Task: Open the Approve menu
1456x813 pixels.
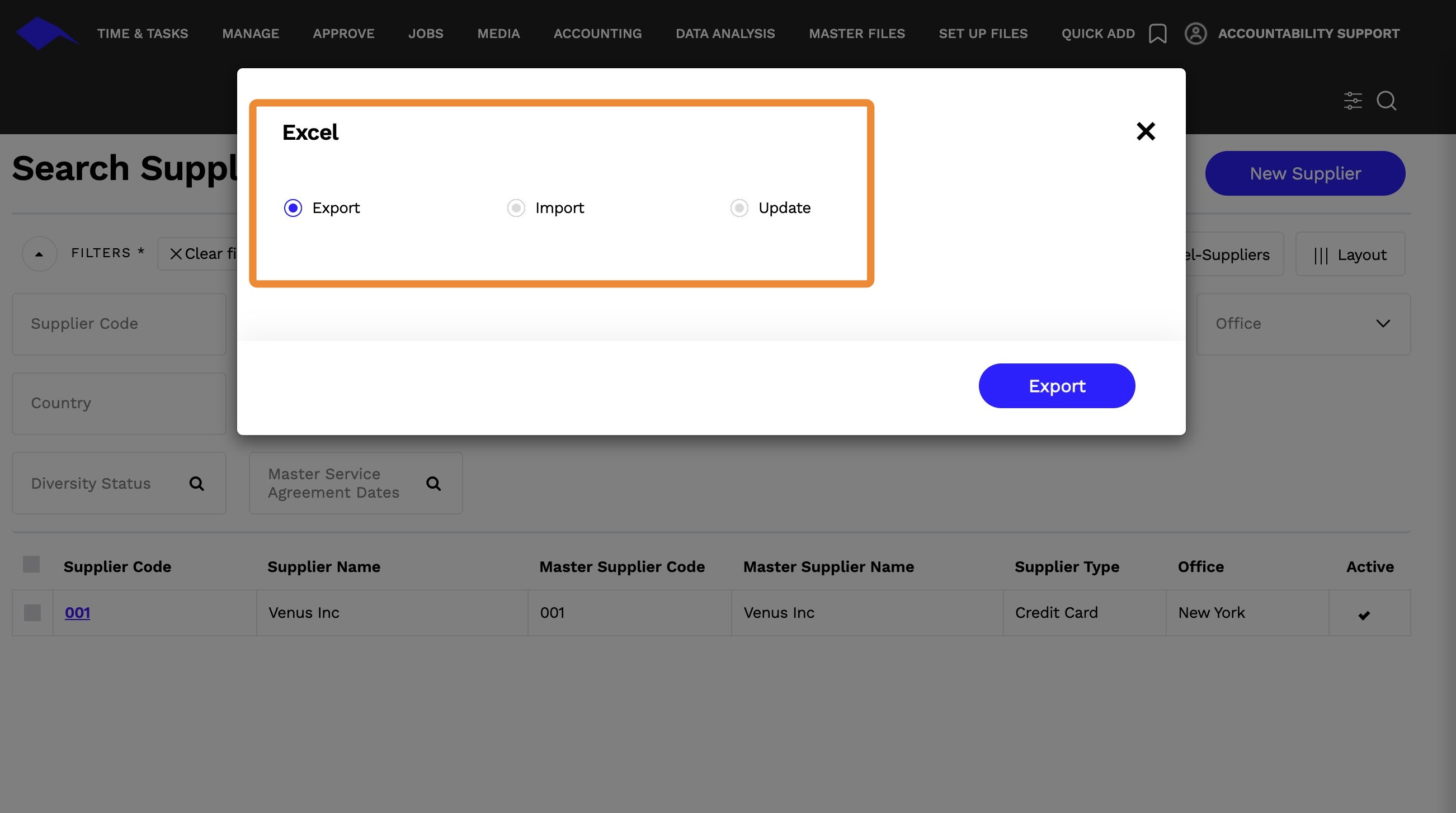Action: (343, 34)
